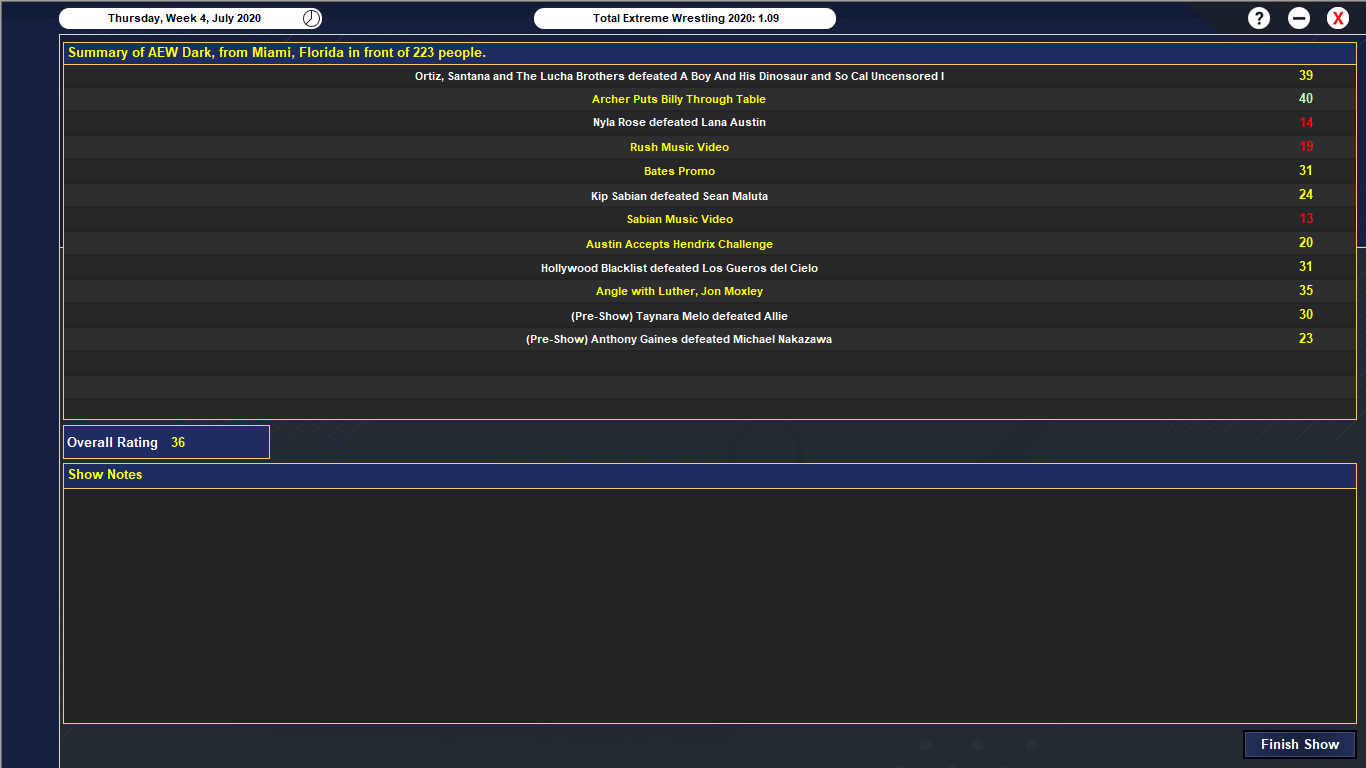This screenshot has height=768, width=1366.
Task: Select the Archer Puts Billy Through Table segment
Action: 678,100
